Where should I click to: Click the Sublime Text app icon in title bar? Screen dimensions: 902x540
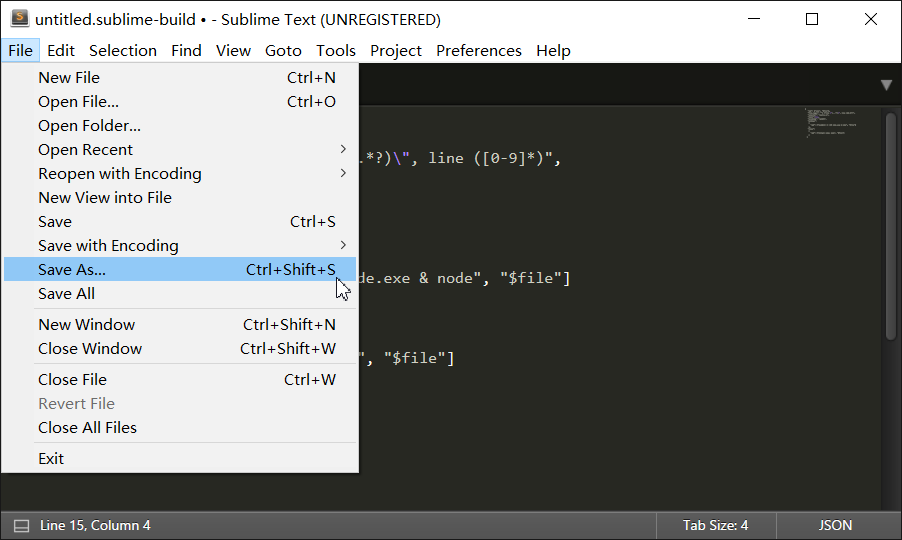(x=20, y=18)
